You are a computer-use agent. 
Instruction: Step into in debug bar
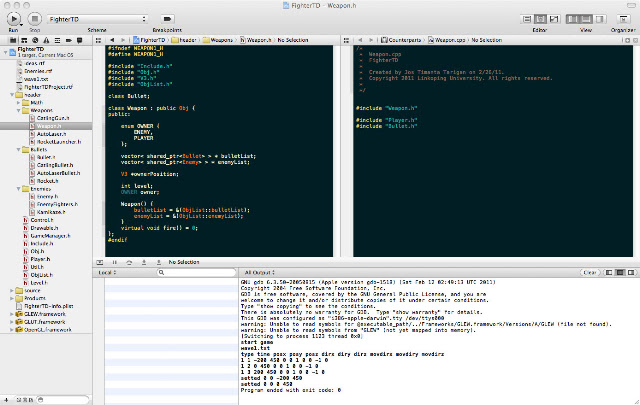pos(144,262)
